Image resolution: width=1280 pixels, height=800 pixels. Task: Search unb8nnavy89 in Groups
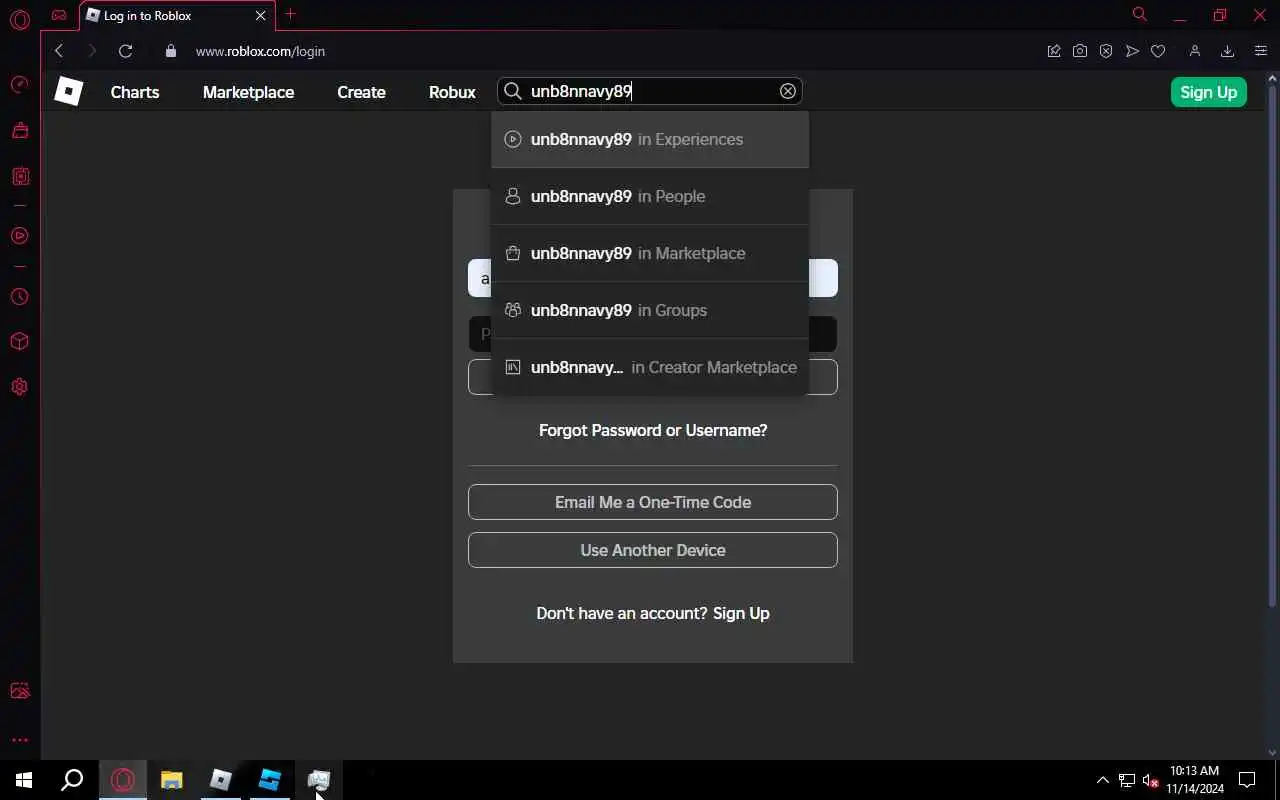(650, 310)
